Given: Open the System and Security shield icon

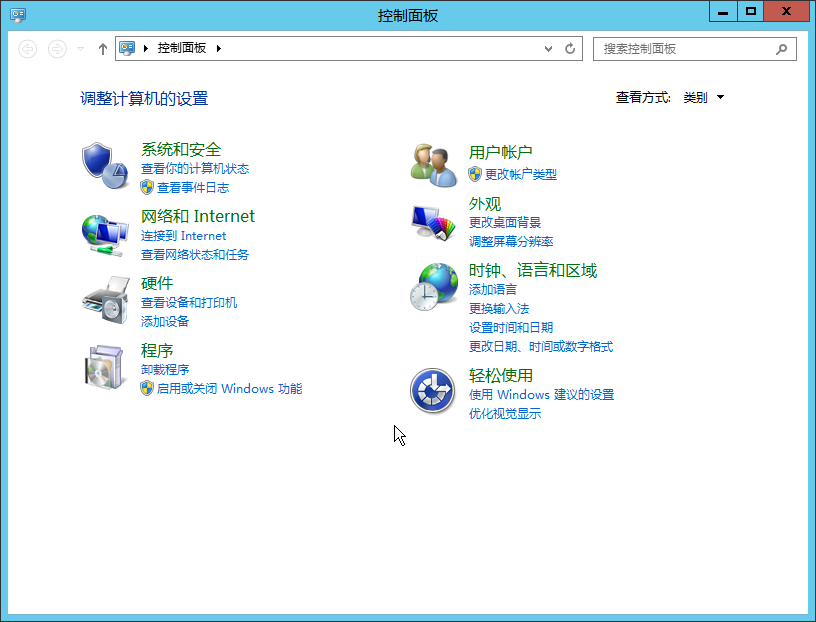Looking at the screenshot, I should (x=105, y=166).
